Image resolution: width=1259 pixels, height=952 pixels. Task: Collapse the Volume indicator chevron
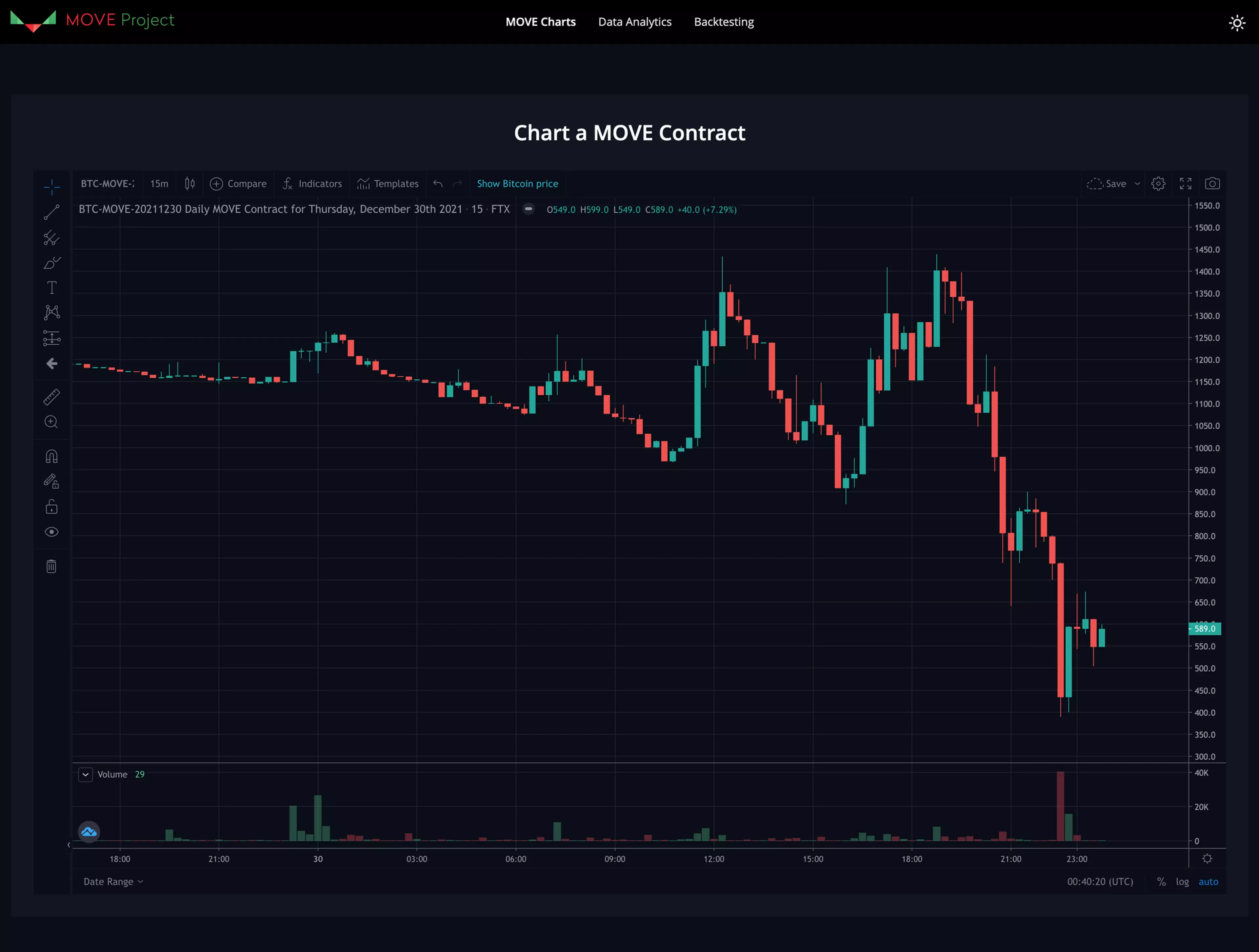click(85, 774)
